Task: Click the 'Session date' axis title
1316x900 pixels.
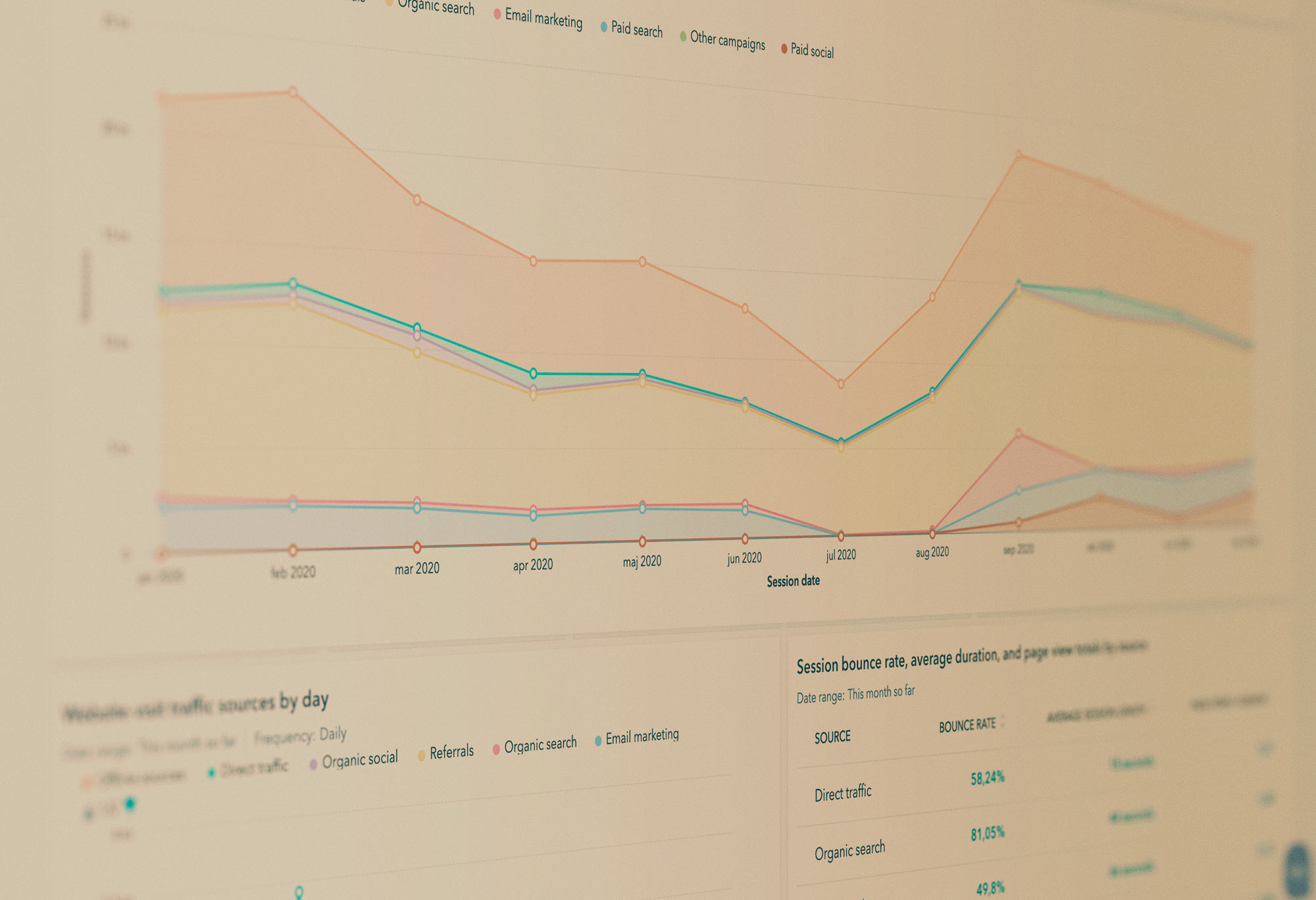Action: 793,581
